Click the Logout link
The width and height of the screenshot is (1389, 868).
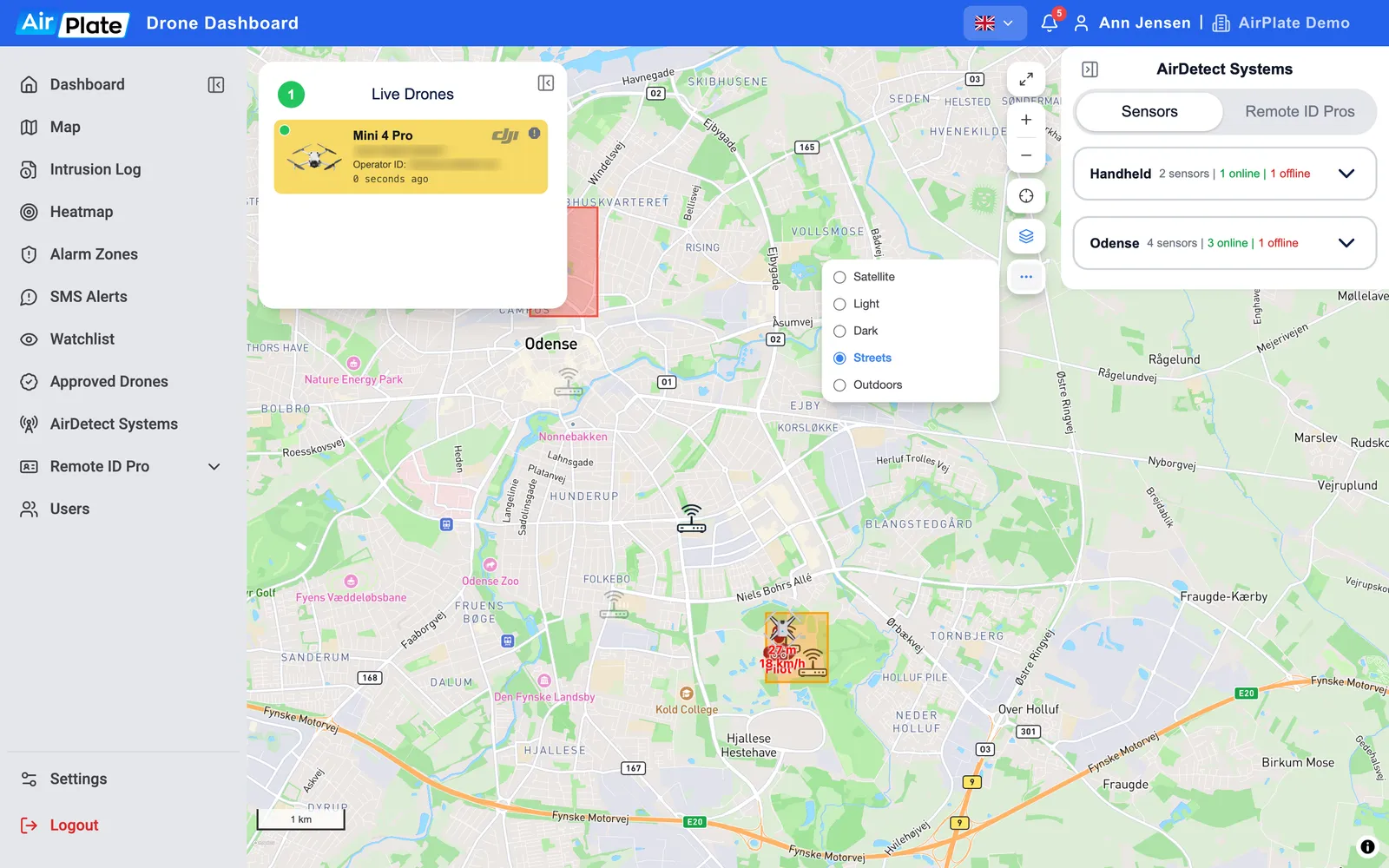click(59, 825)
